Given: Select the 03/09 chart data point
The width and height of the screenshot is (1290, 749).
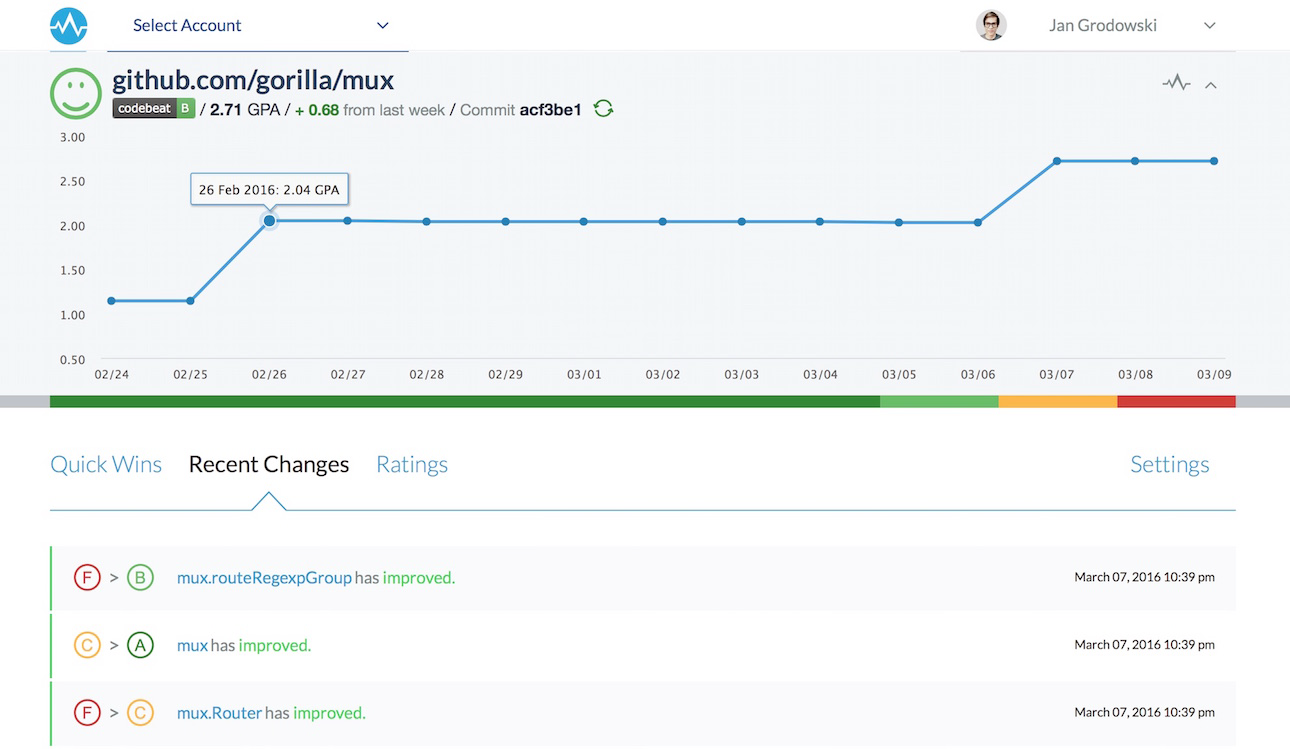Looking at the screenshot, I should [x=1214, y=161].
